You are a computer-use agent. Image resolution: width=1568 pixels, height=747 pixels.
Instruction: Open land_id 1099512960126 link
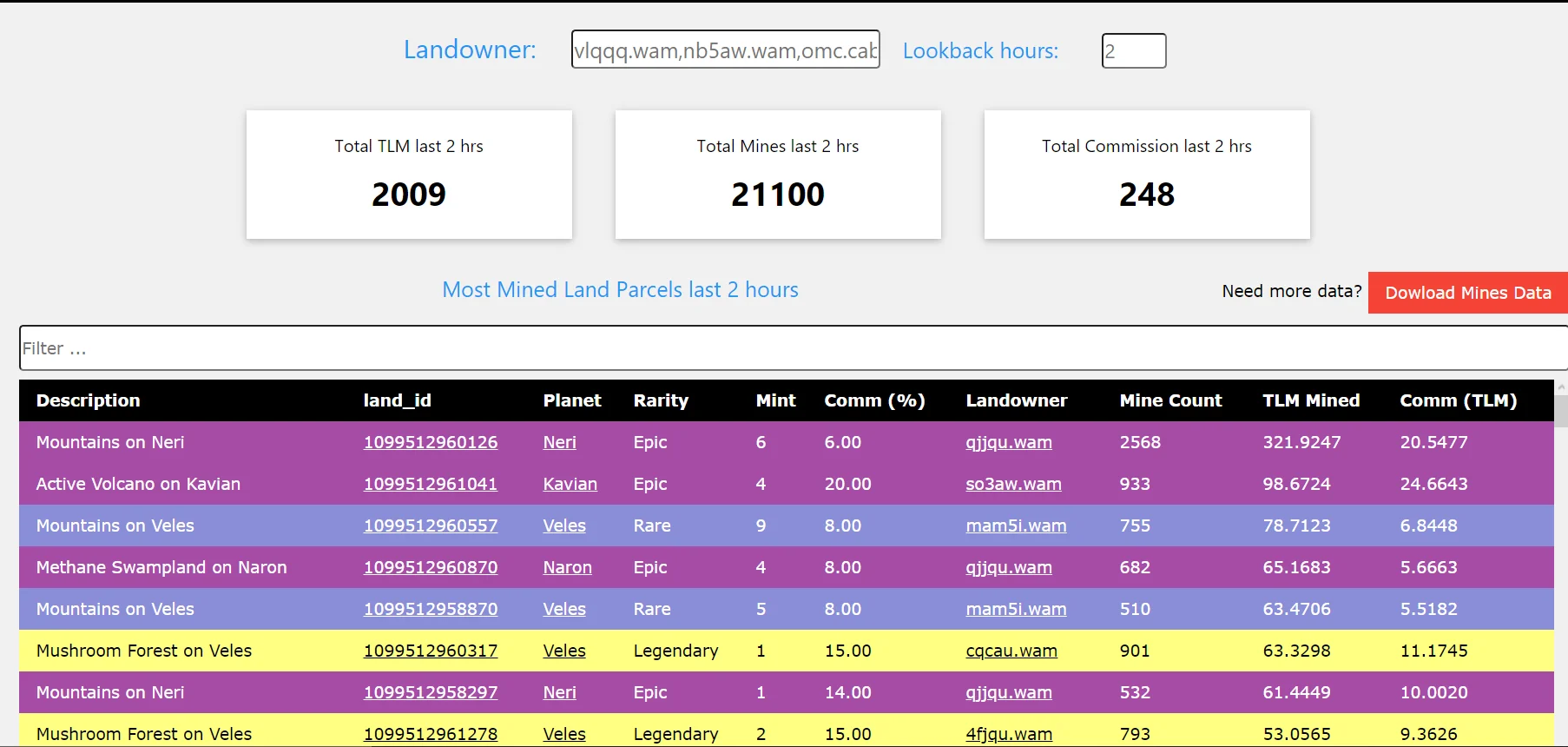431,442
